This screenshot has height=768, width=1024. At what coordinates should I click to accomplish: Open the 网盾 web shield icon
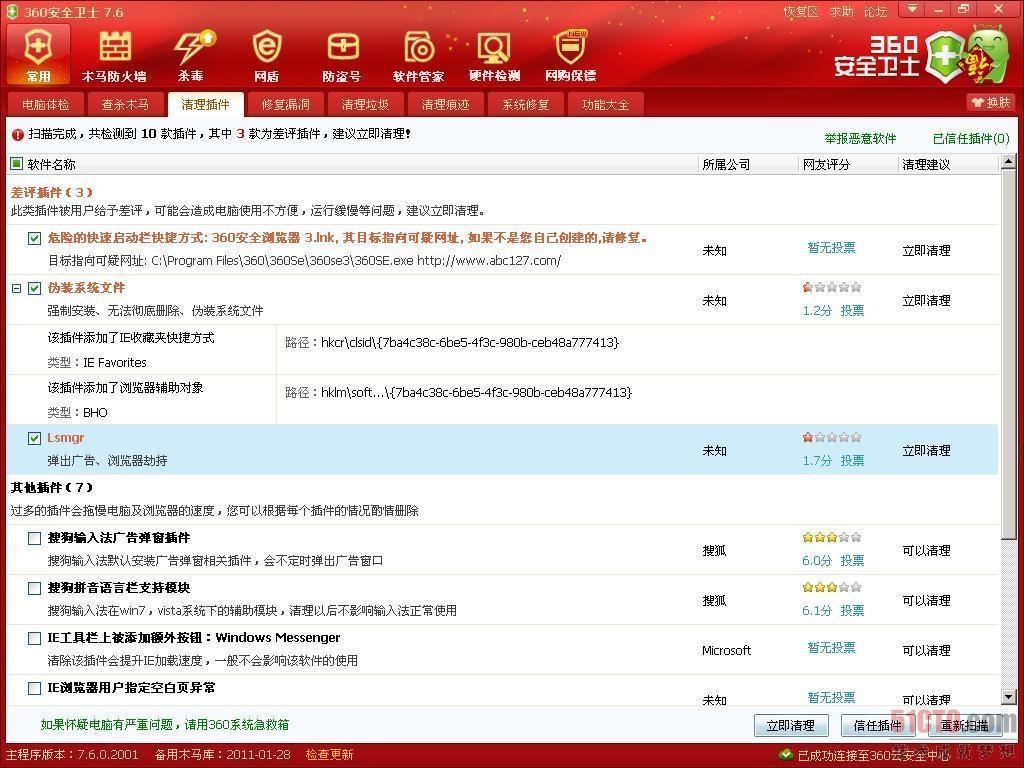coord(266,55)
